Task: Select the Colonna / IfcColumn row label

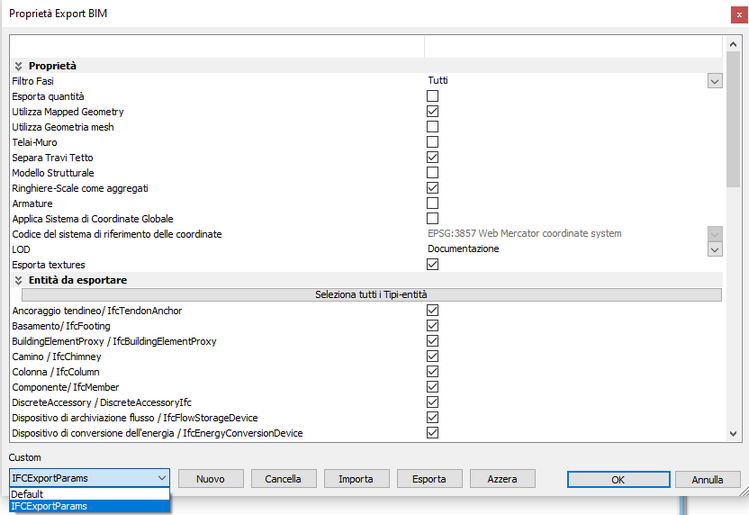Action: pyautogui.click(x=56, y=372)
